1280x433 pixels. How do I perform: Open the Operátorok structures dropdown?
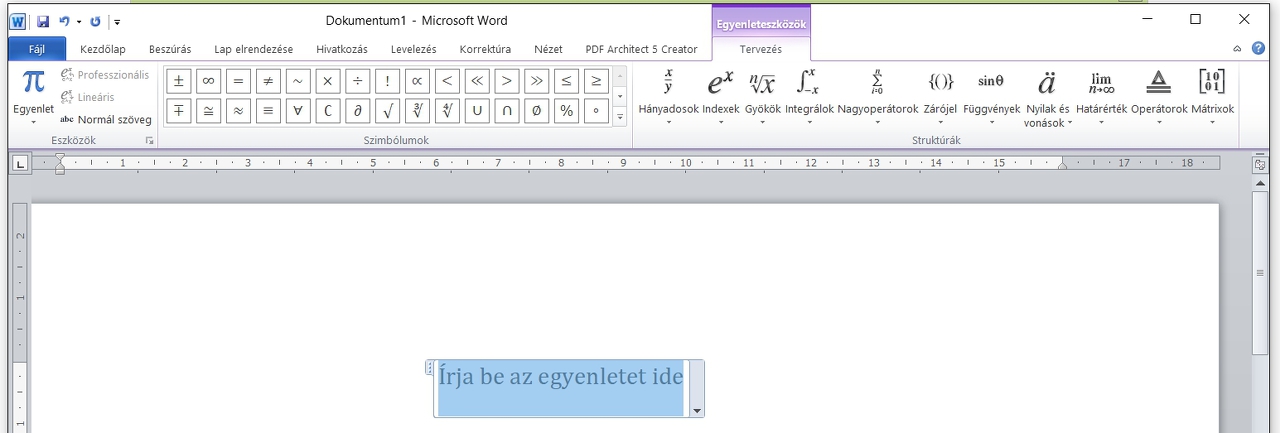(x=1158, y=96)
